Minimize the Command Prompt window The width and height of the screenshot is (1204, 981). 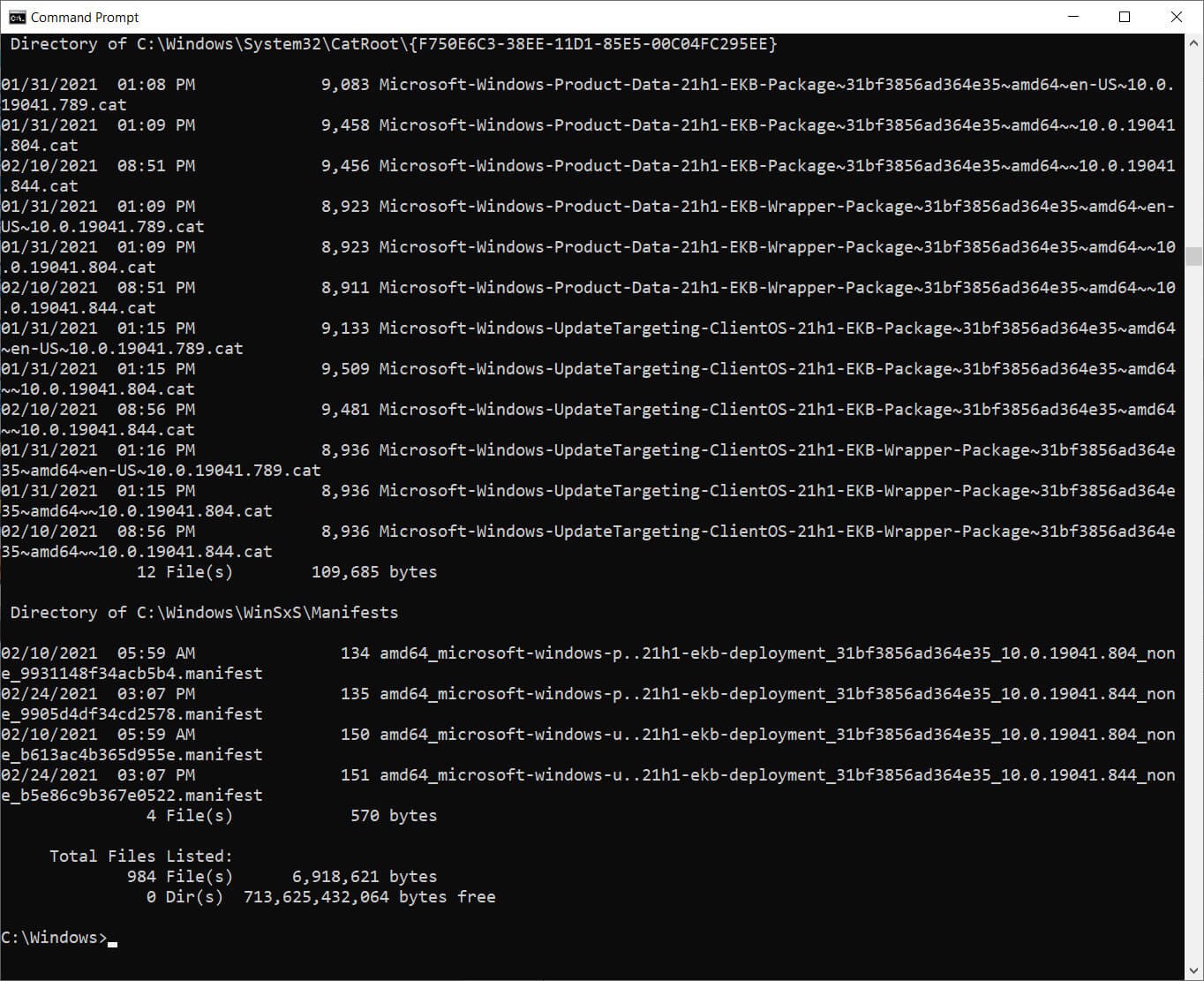tap(1073, 17)
